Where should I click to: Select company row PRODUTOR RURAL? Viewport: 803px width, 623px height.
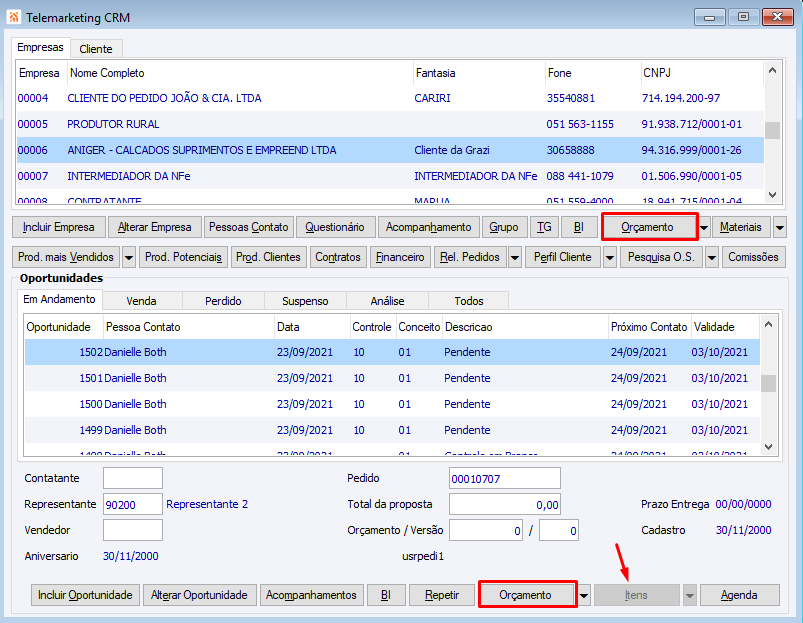coord(113,124)
